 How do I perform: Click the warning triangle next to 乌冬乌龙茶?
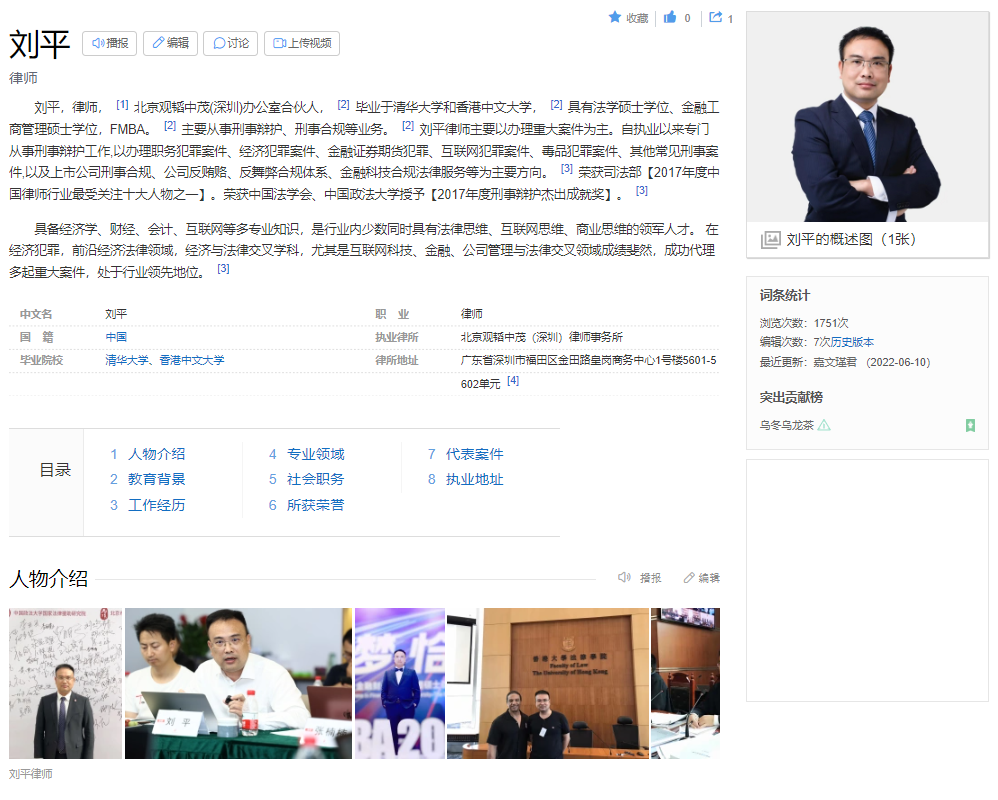(x=824, y=425)
